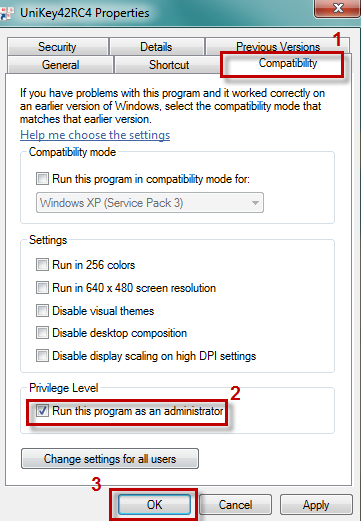Select the General tab
This screenshot has height=521, width=361.
click(60, 64)
